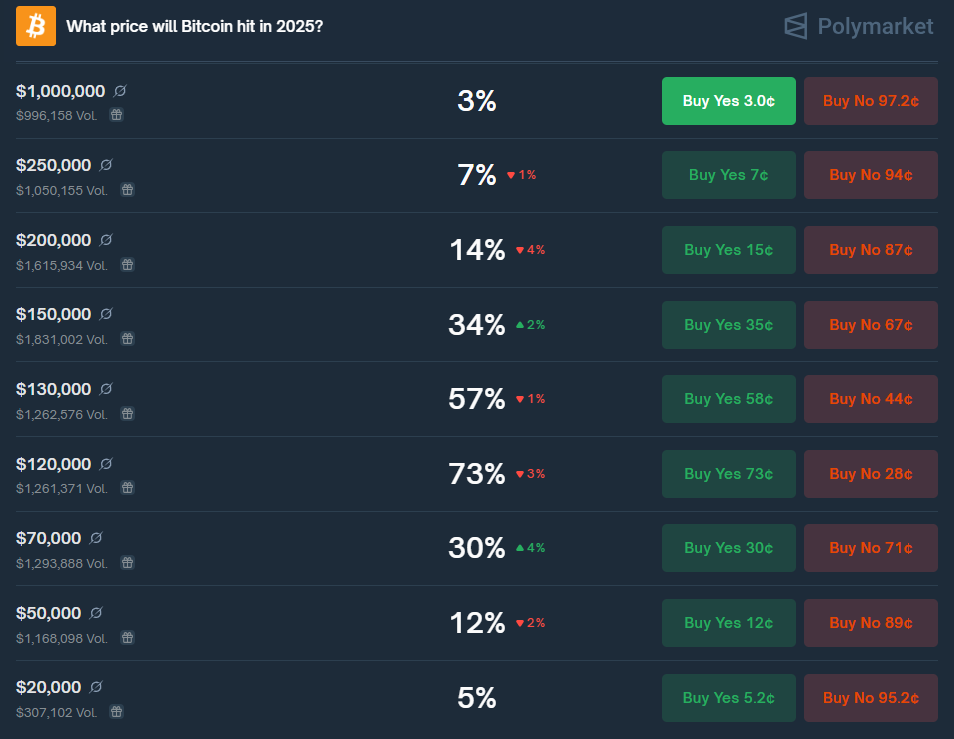
Task: Click Buy Yes 30¢ for $70,000
Action: pos(728,548)
